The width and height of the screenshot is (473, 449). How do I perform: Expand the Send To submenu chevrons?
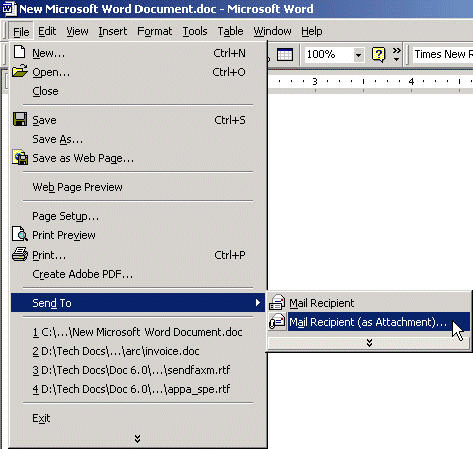[369, 343]
